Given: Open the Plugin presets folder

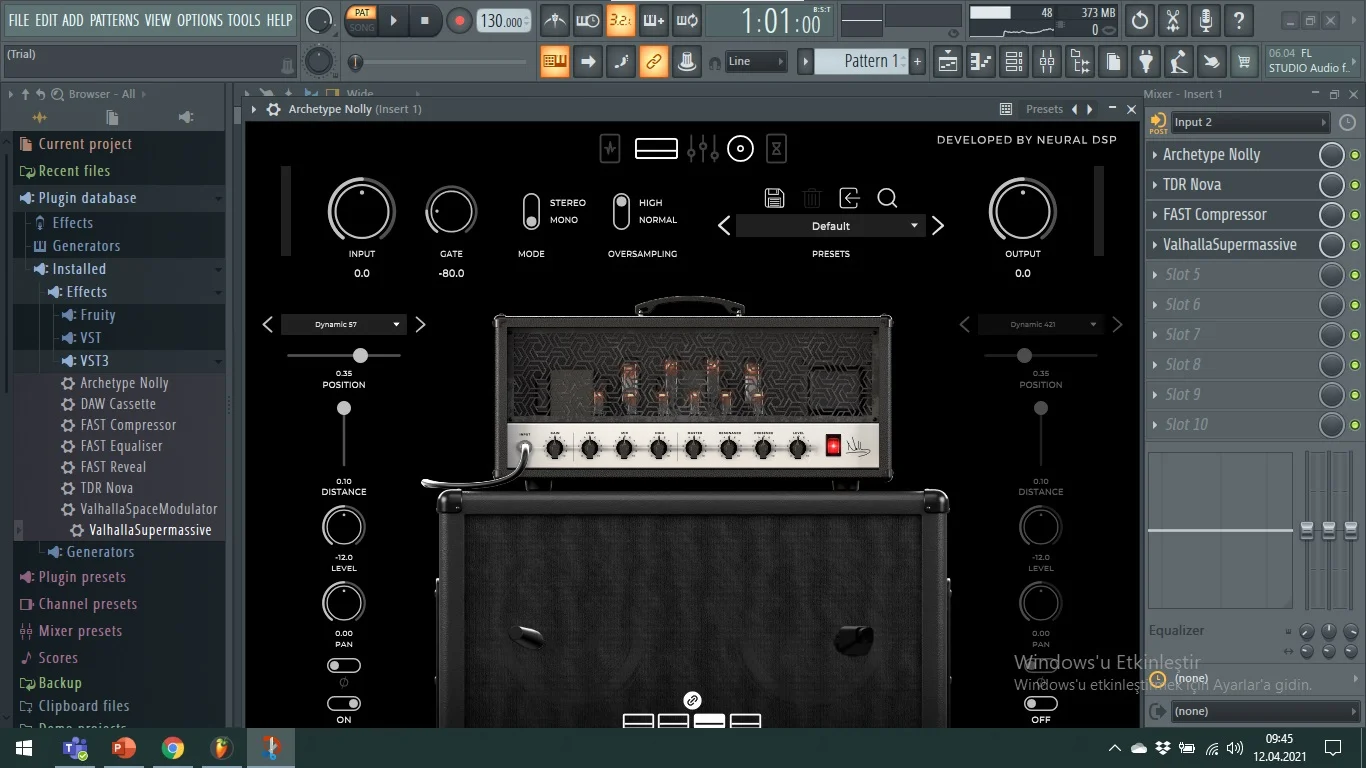Looking at the screenshot, I should 82,577.
